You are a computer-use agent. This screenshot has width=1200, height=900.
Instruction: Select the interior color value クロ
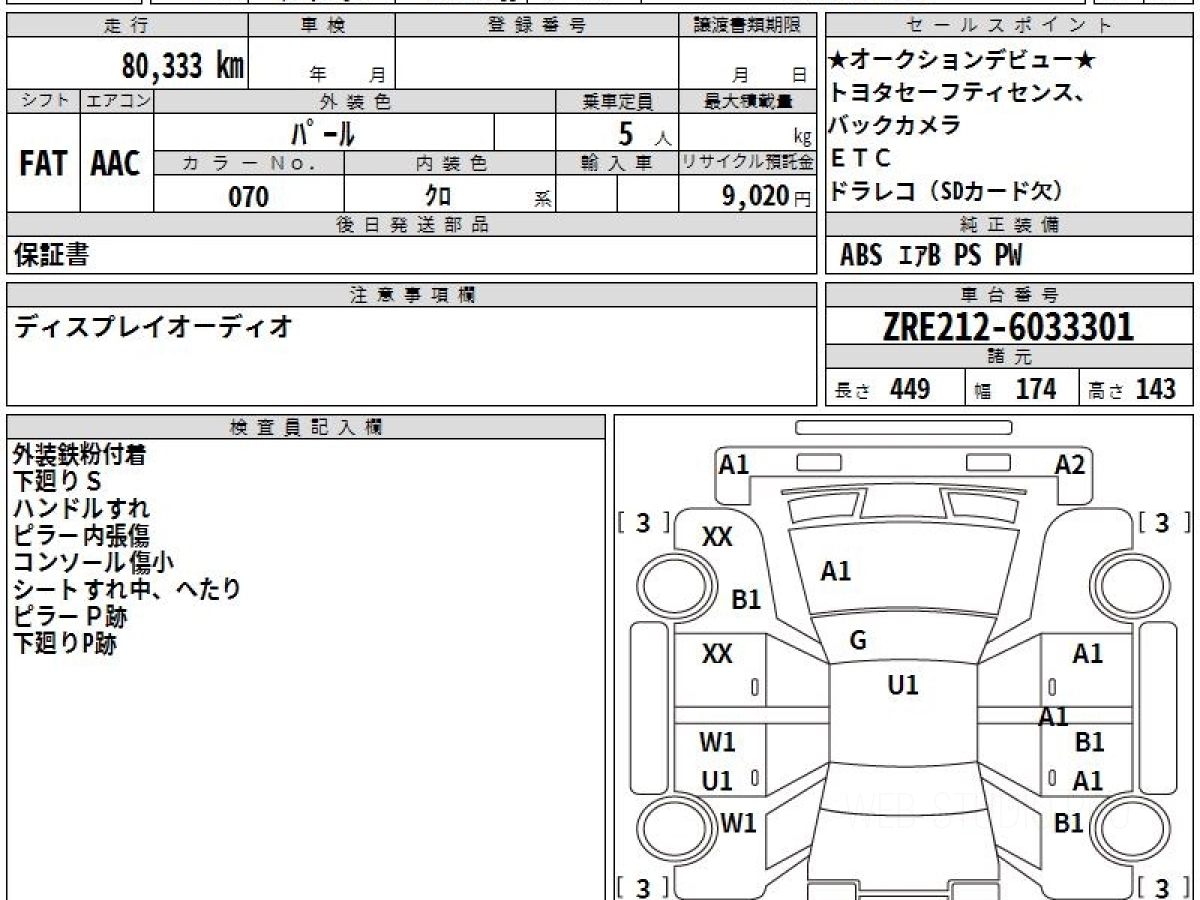point(439,196)
